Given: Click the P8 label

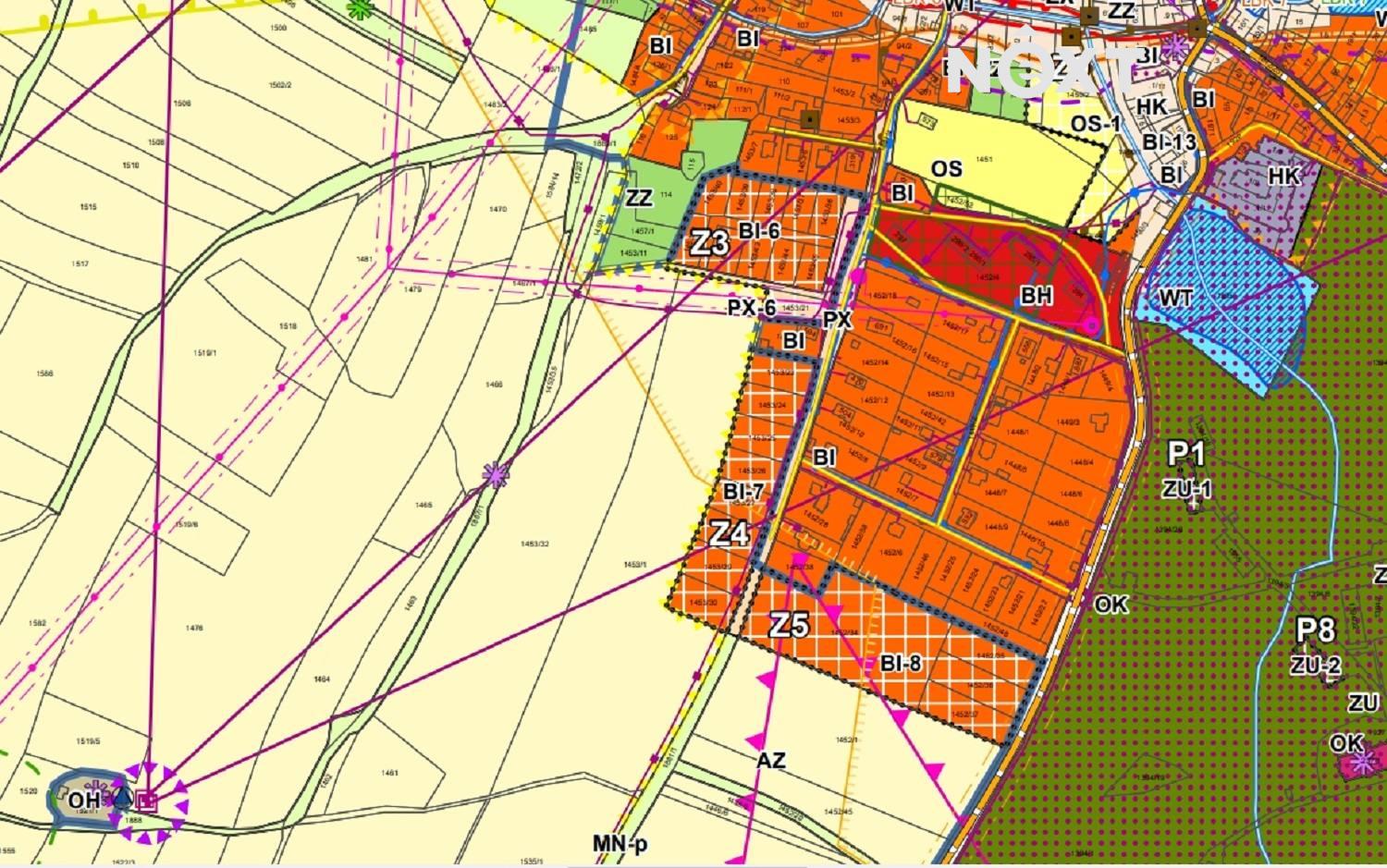Looking at the screenshot, I should pos(1315,630).
